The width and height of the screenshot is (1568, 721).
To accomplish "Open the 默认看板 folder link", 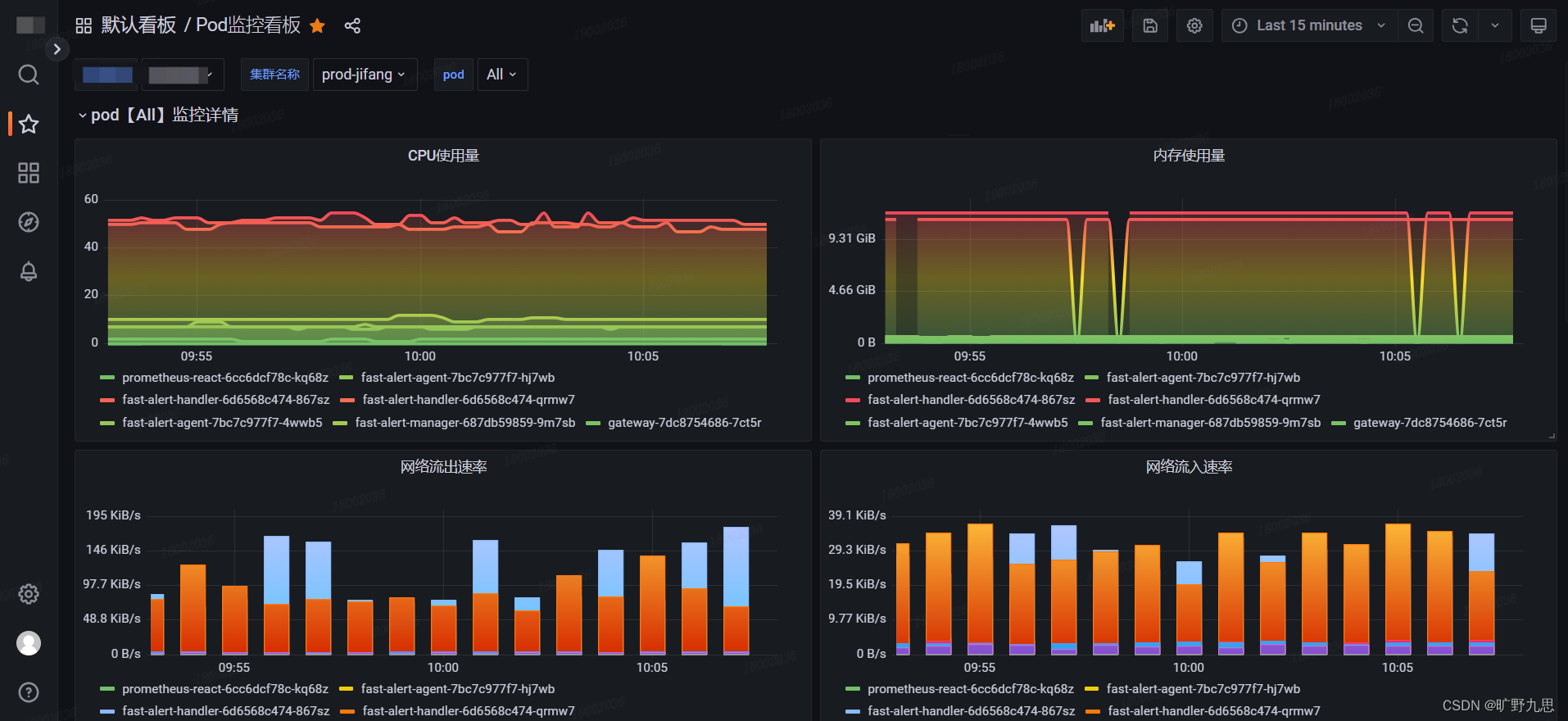I will click(x=138, y=25).
